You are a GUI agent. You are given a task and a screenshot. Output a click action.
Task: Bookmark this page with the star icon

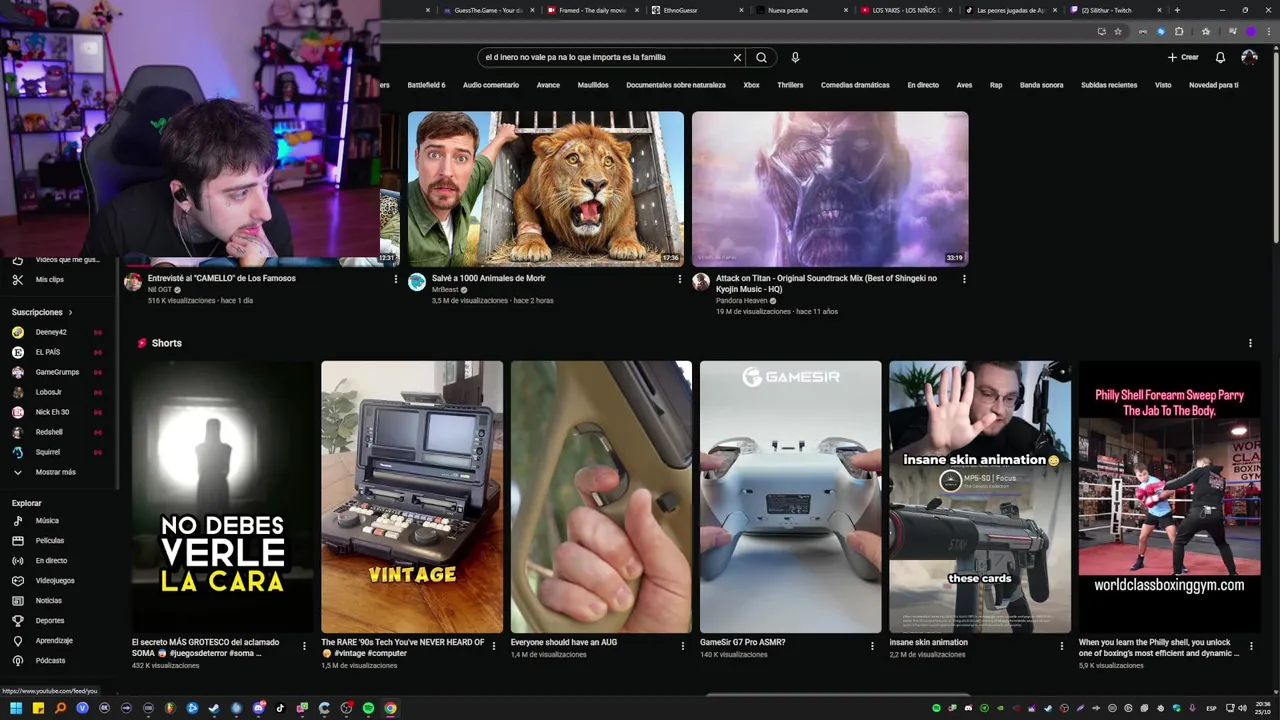[1118, 31]
